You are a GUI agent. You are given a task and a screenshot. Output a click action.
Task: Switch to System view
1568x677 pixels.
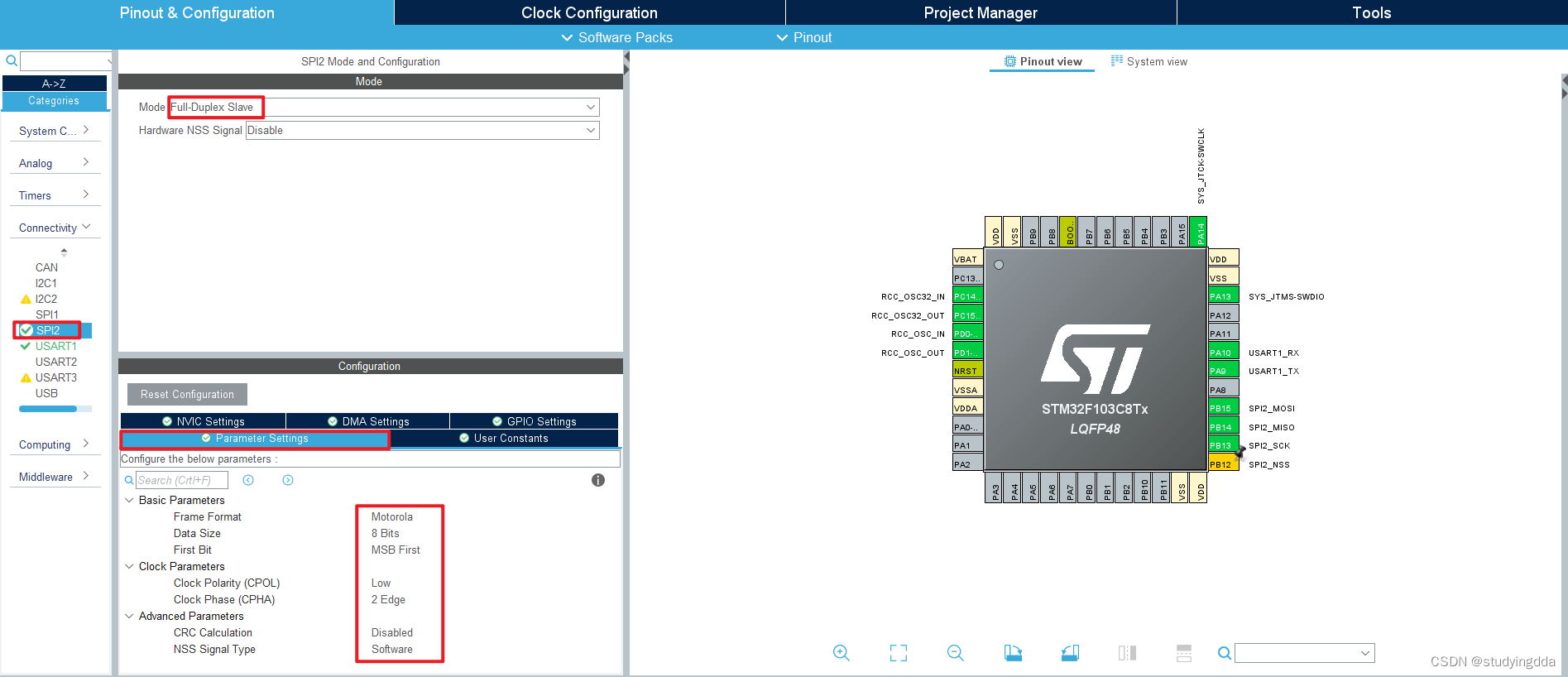click(1149, 61)
